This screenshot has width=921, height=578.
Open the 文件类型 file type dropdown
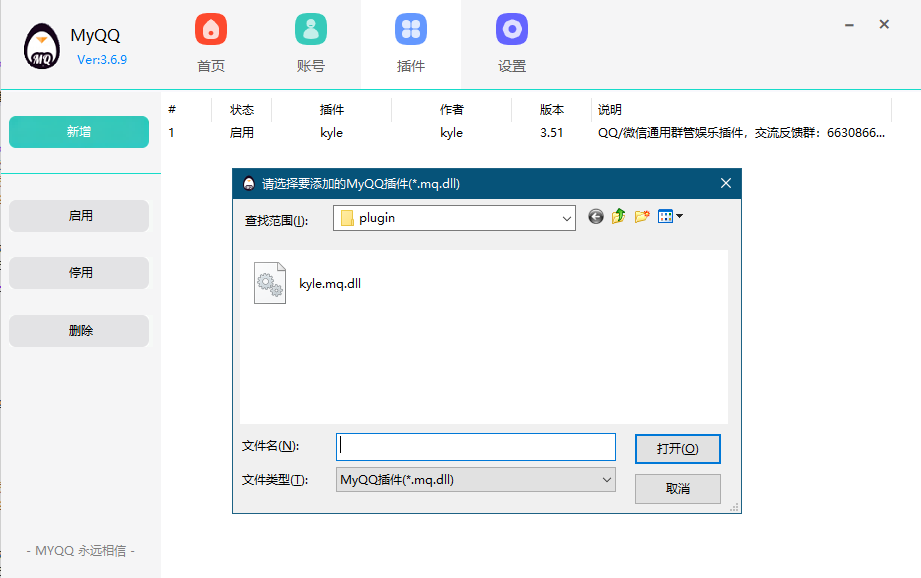click(475, 480)
